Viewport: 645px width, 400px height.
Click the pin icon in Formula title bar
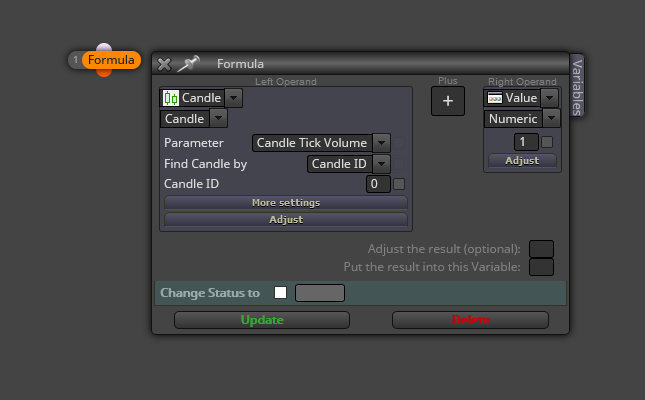[188, 64]
